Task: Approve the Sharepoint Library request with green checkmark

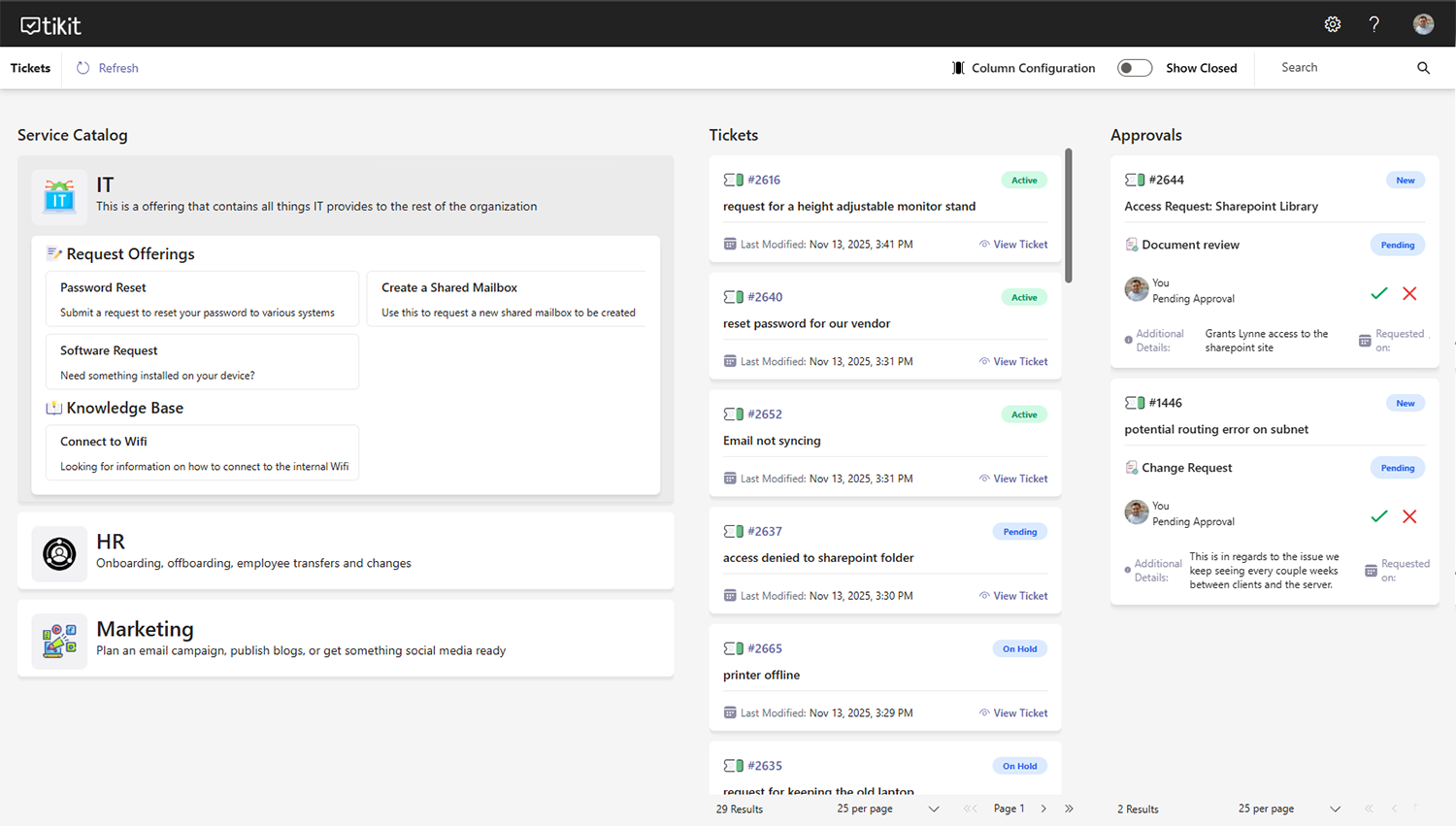Action: tap(1378, 293)
